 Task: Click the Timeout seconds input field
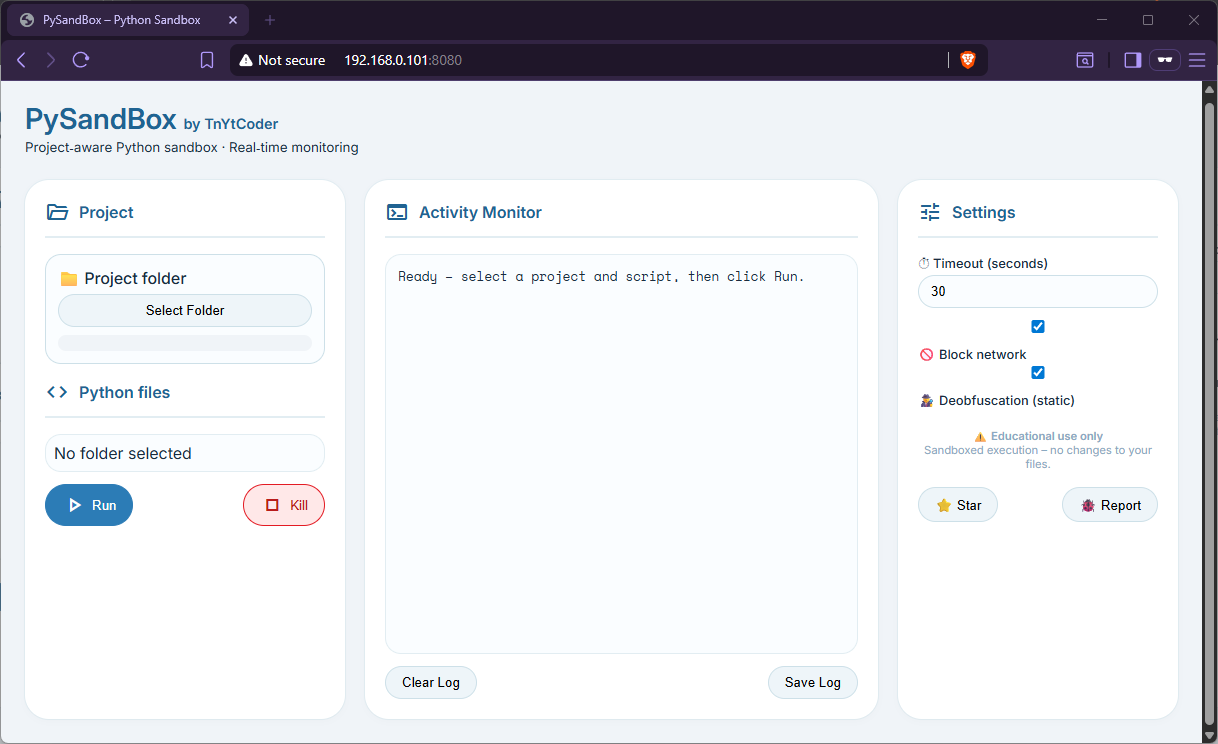point(1038,292)
